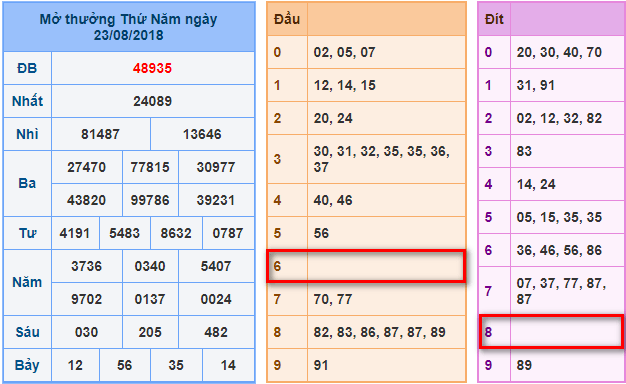Click third prize number 39231
Screen dimensions: 626x384
pos(216,200)
